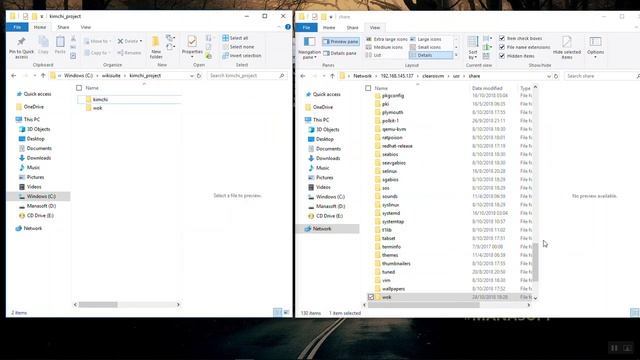Viewport: 640px width, 360px height.
Task: Click the Copy icon in kimchi_project ribbon
Action: (x=43, y=45)
